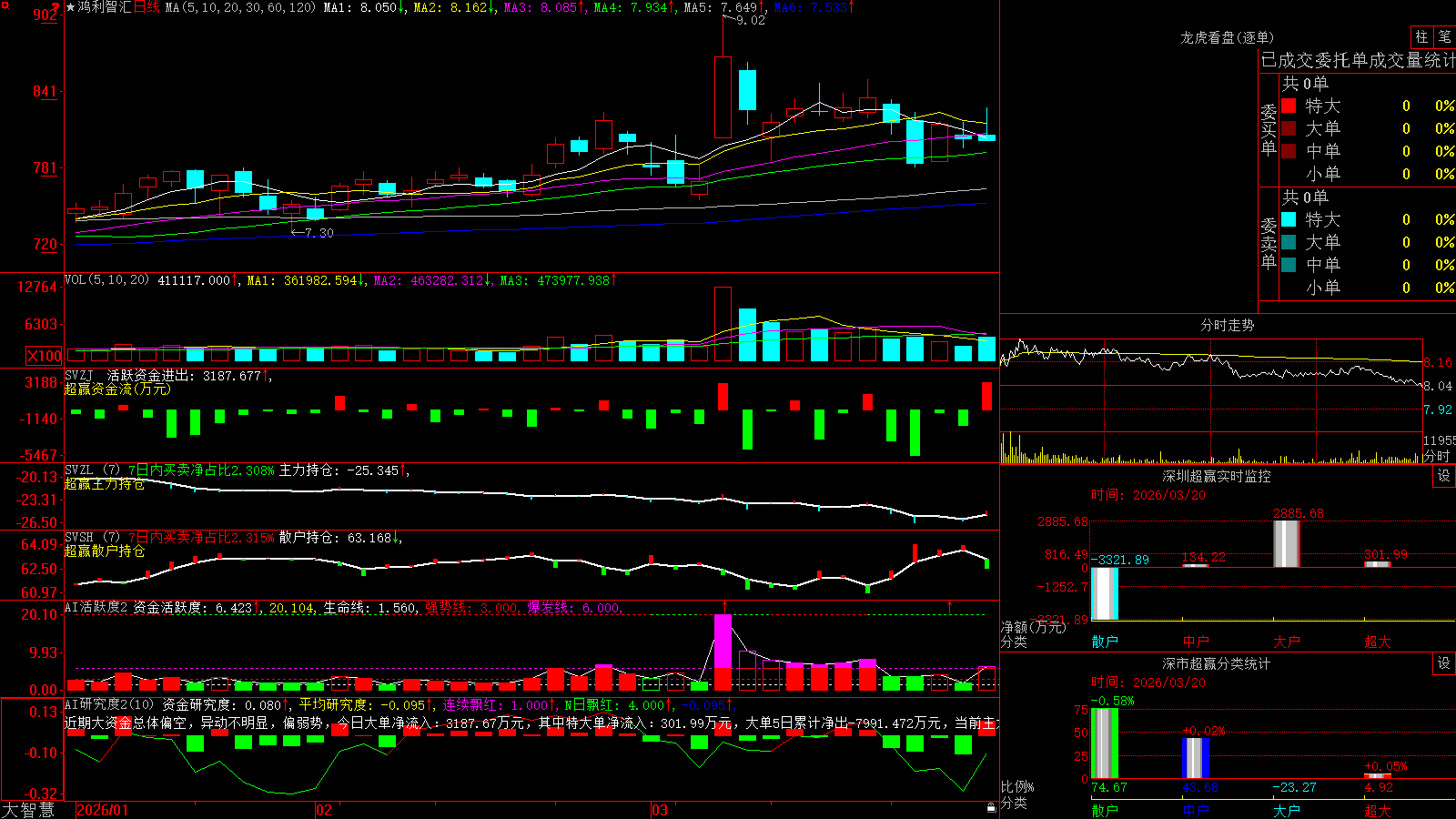Click the red up-arrow signal on AI活跃度 peak
The height and width of the screenshot is (819, 1456).
point(725,606)
